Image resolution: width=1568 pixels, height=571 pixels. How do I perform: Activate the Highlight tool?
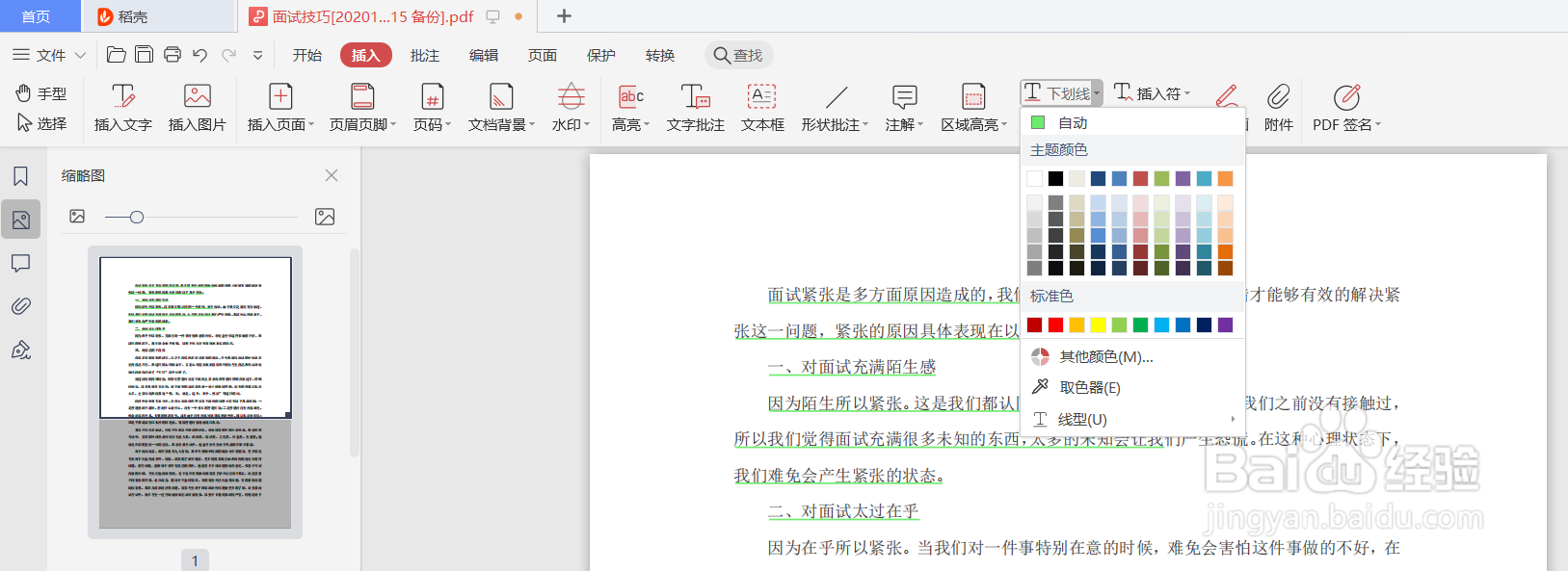coord(631,107)
